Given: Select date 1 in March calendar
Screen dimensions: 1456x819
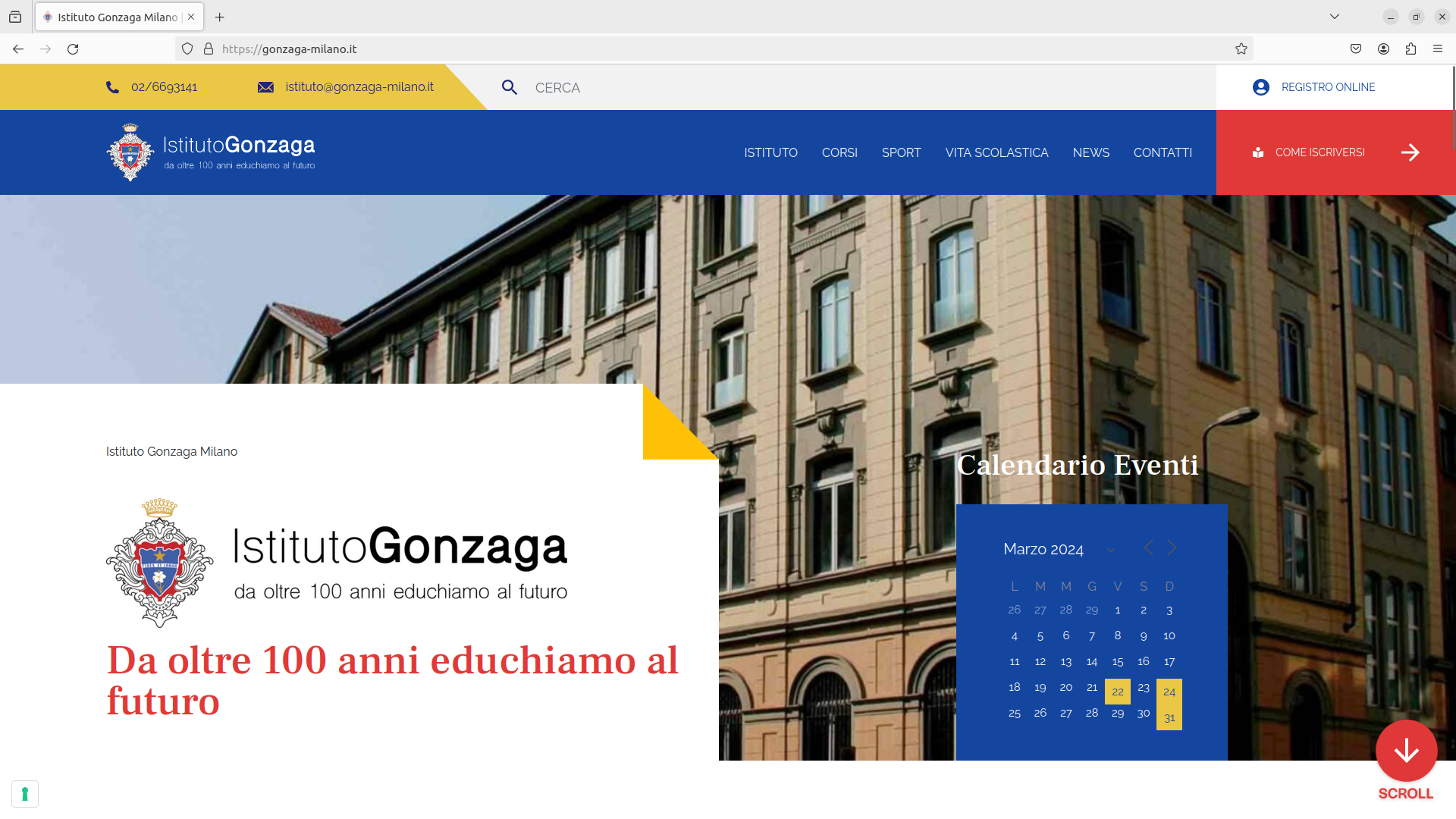Looking at the screenshot, I should click(x=1118, y=610).
